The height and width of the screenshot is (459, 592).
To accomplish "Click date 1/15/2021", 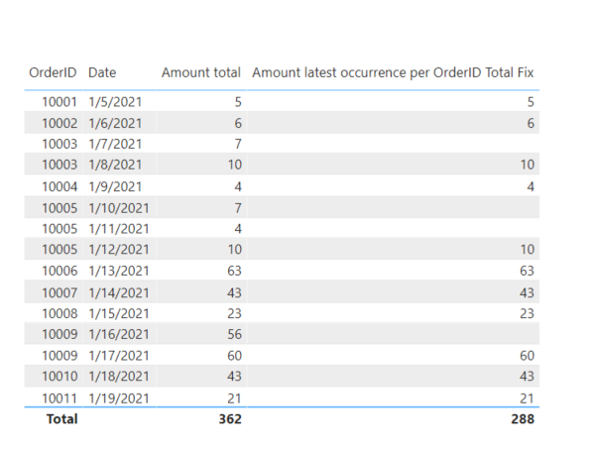I will (x=119, y=313).
